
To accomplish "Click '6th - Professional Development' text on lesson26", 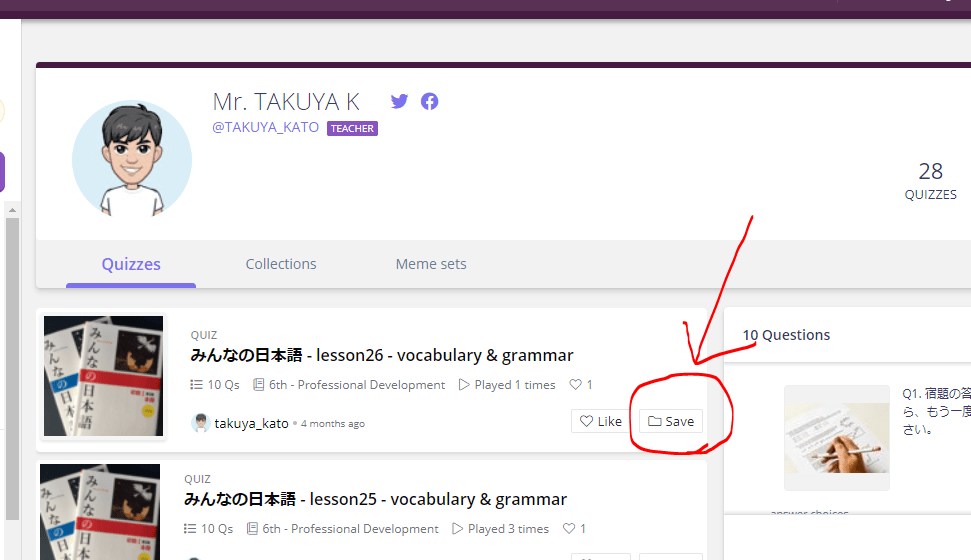I will tap(357, 385).
